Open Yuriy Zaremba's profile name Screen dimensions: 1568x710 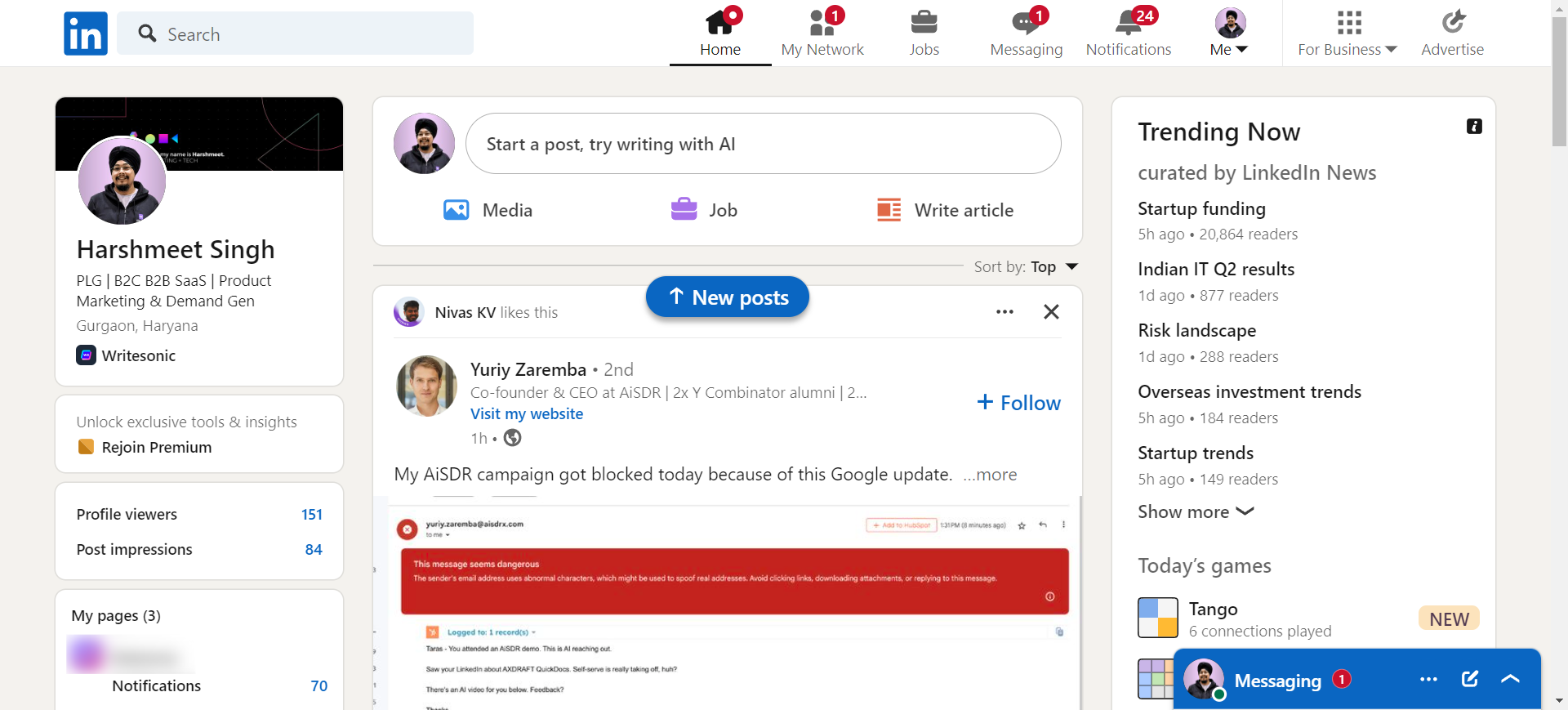(528, 369)
